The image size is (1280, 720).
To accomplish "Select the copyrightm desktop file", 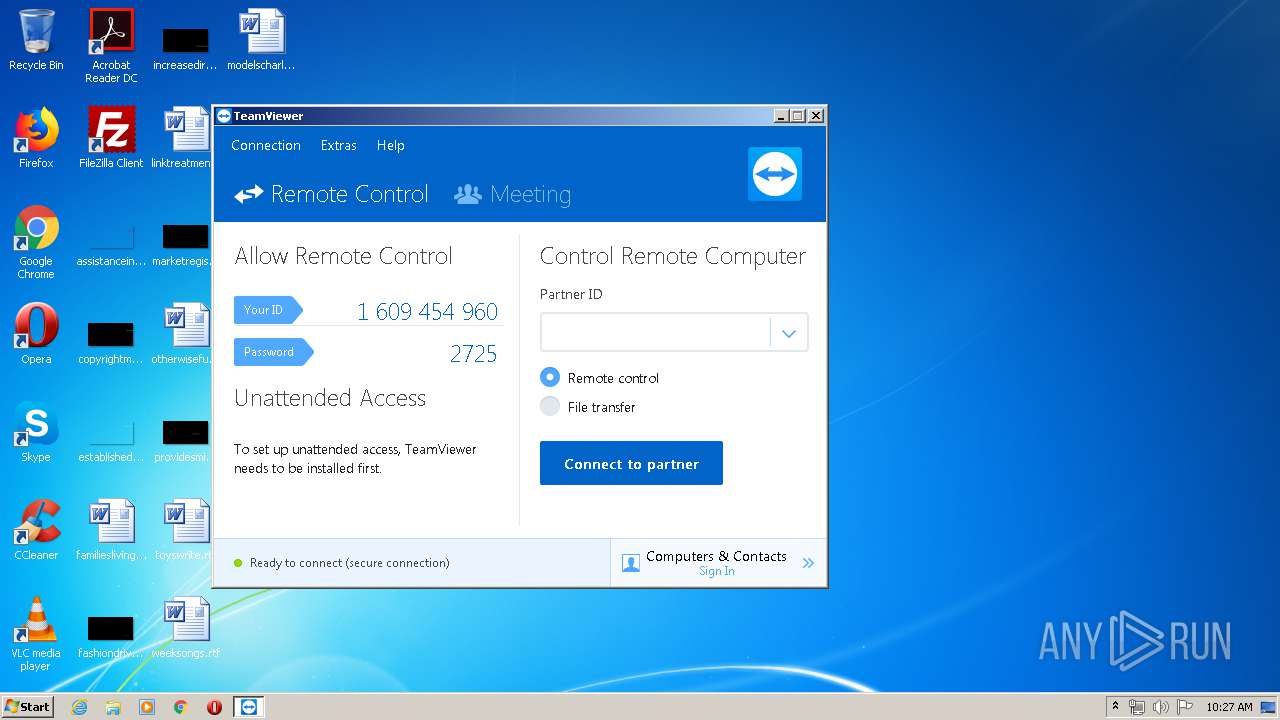I will pyautogui.click(x=111, y=342).
